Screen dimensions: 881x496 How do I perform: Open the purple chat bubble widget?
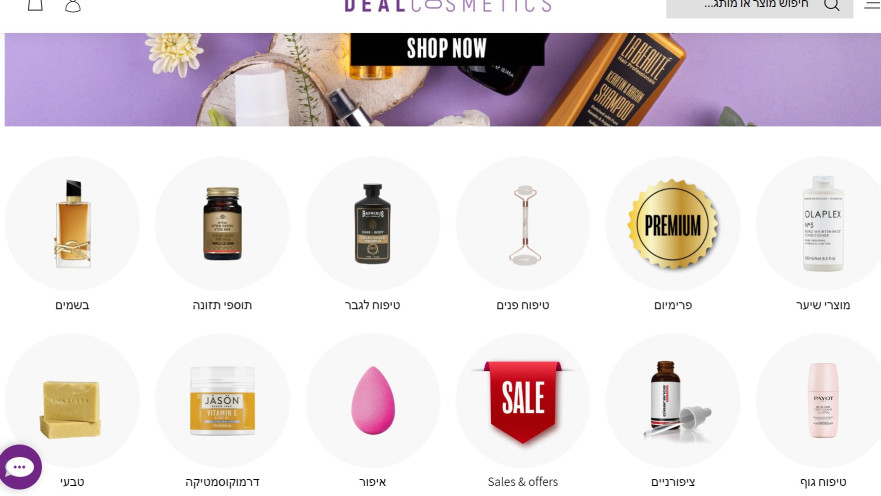coord(20,467)
